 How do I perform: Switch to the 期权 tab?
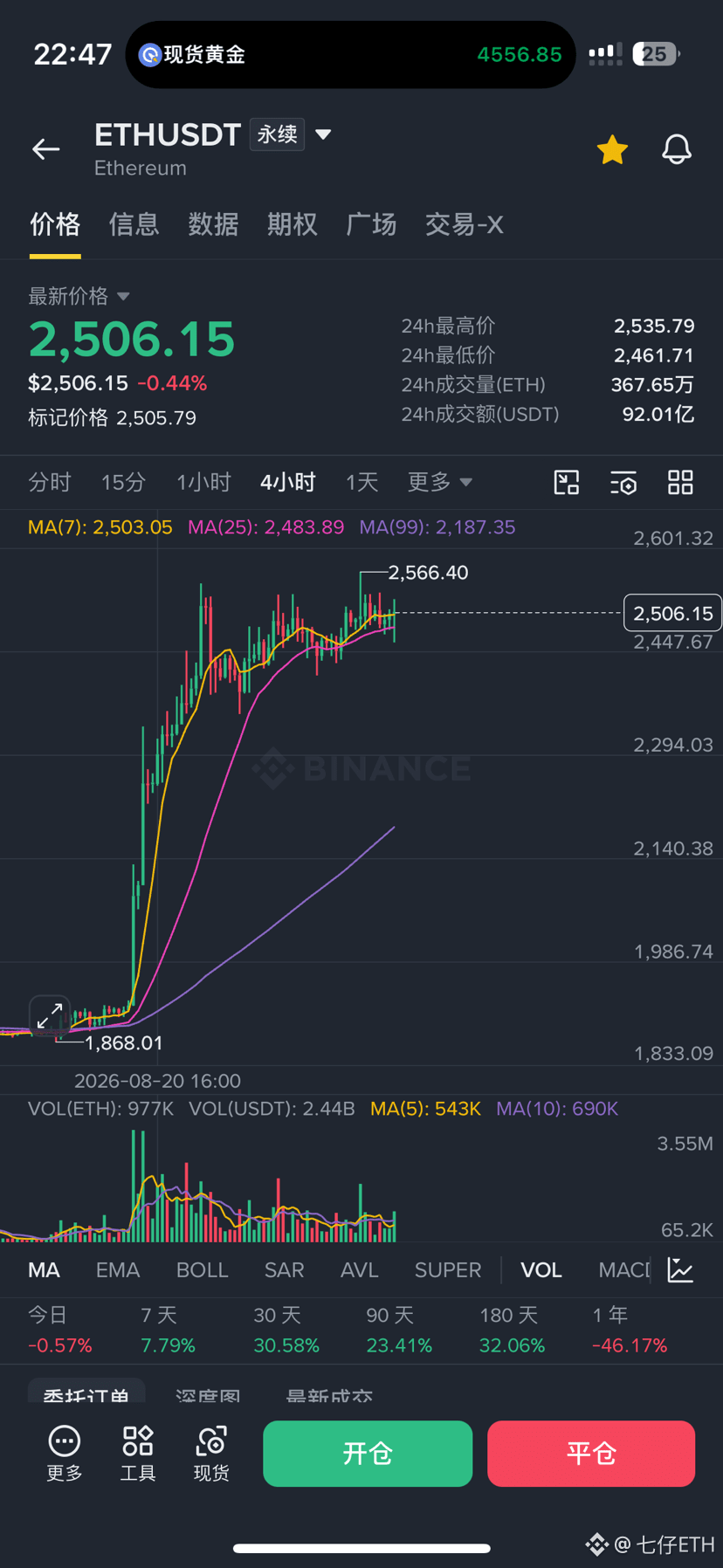(x=292, y=224)
